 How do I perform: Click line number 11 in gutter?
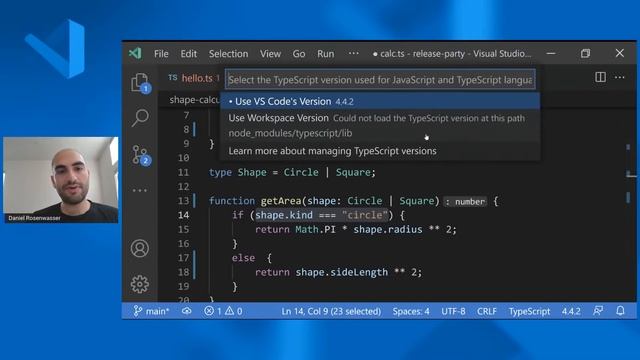point(183,172)
